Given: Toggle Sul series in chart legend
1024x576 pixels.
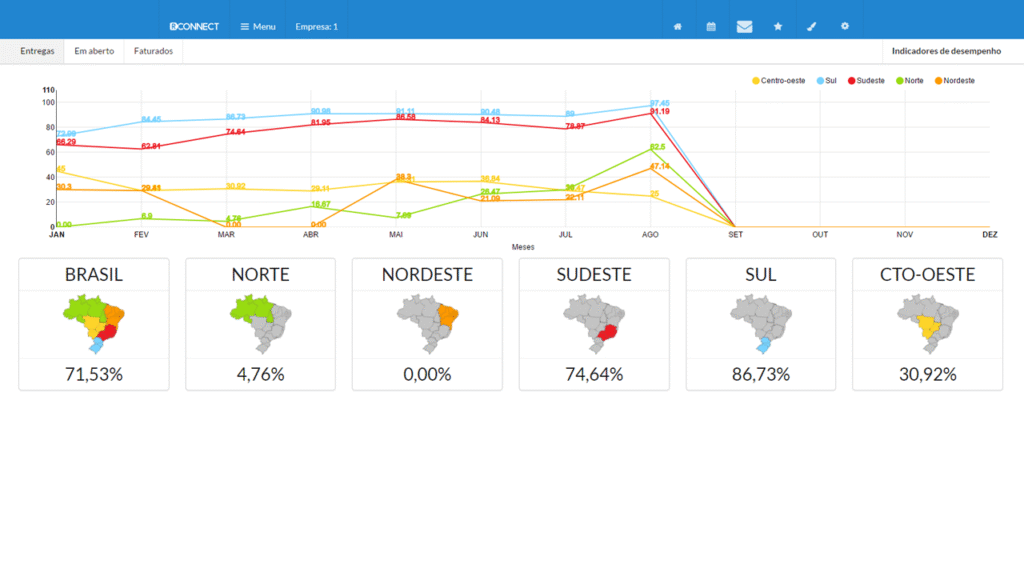Looking at the screenshot, I should [826, 80].
